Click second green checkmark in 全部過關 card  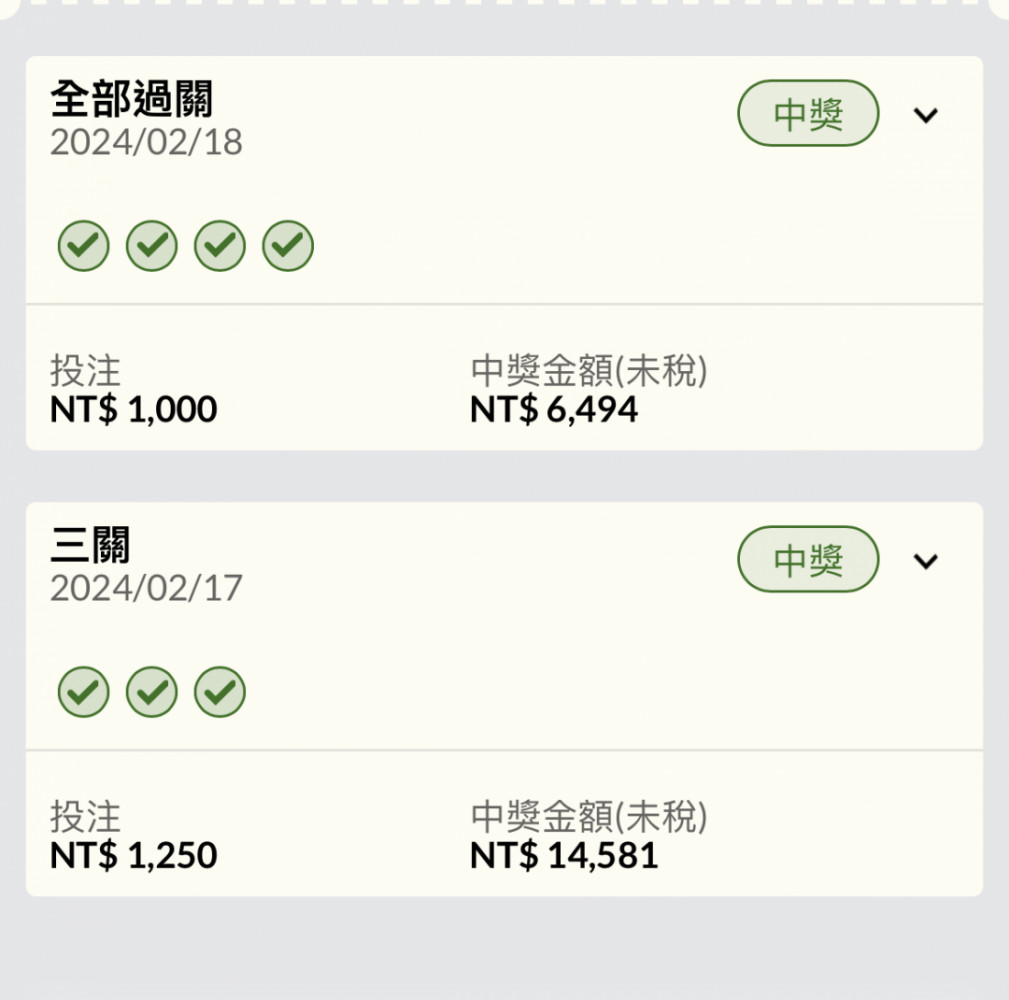tap(152, 246)
